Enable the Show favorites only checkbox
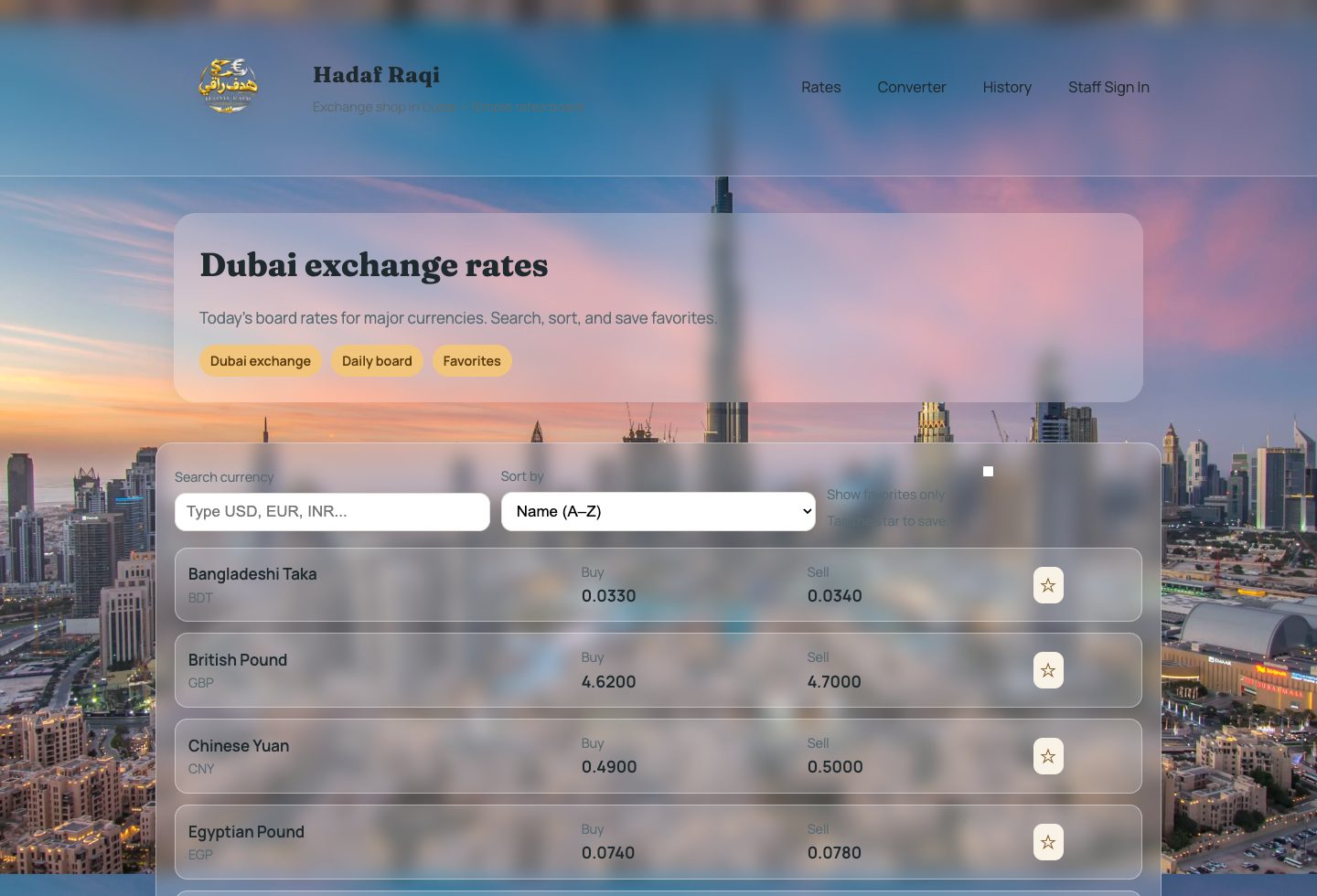The width and height of the screenshot is (1317, 896). [x=988, y=471]
